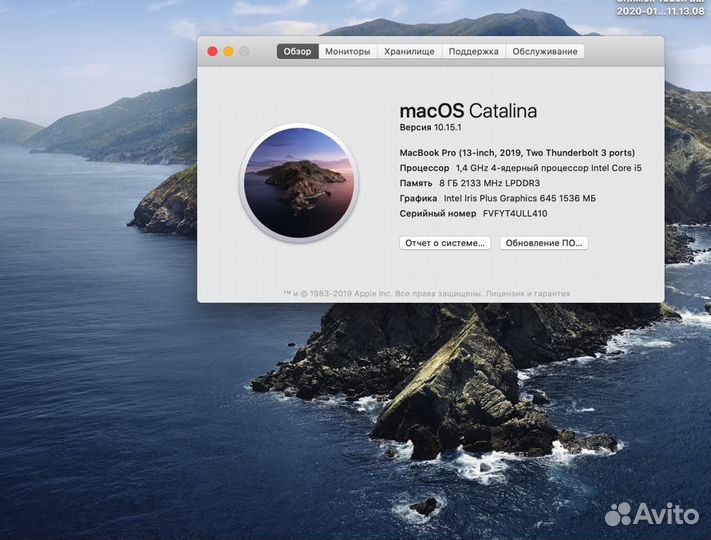The image size is (711, 540).
Task: Click the disabled gray zoom button
Action: pyautogui.click(x=244, y=51)
